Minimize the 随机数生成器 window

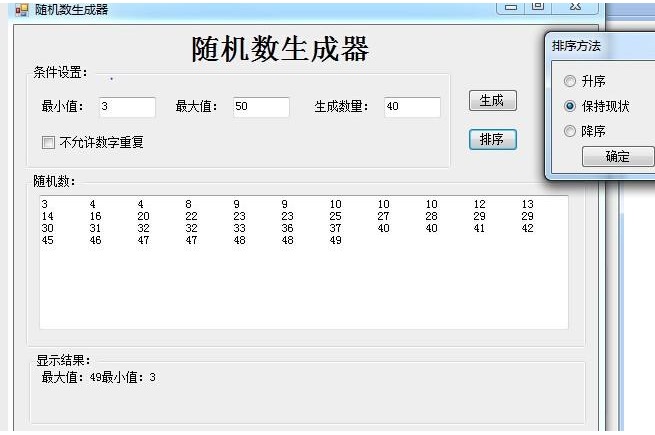pyautogui.click(x=512, y=7)
